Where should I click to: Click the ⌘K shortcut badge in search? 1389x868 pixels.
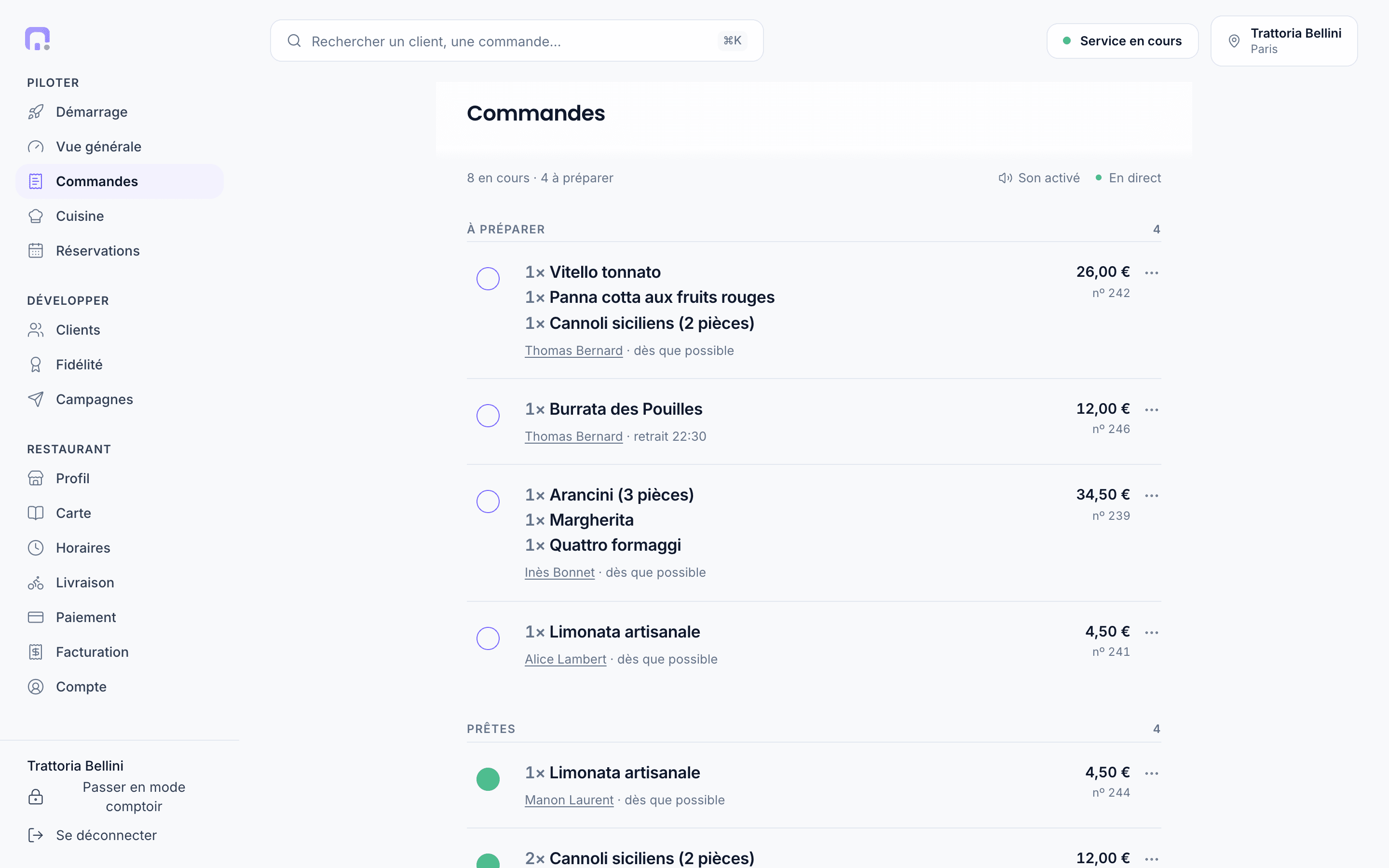[732, 41]
